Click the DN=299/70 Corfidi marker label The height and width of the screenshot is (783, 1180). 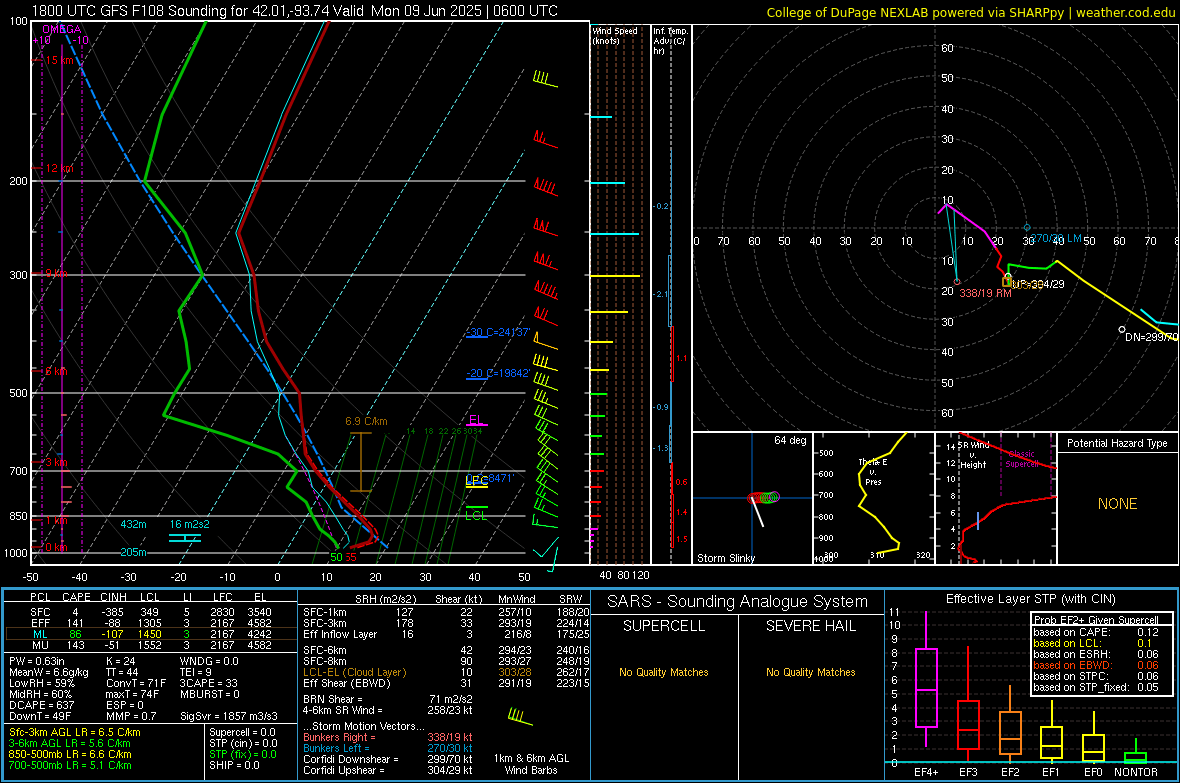[1151, 337]
